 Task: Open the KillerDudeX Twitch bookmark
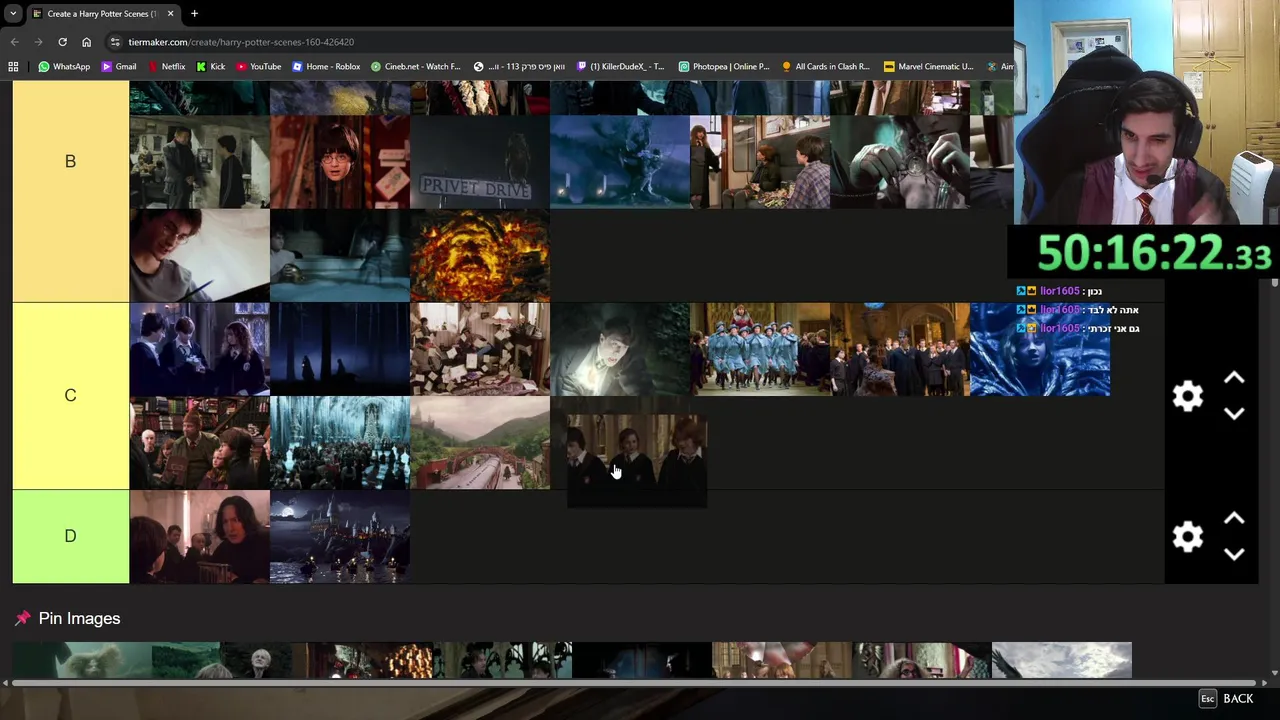click(x=621, y=67)
